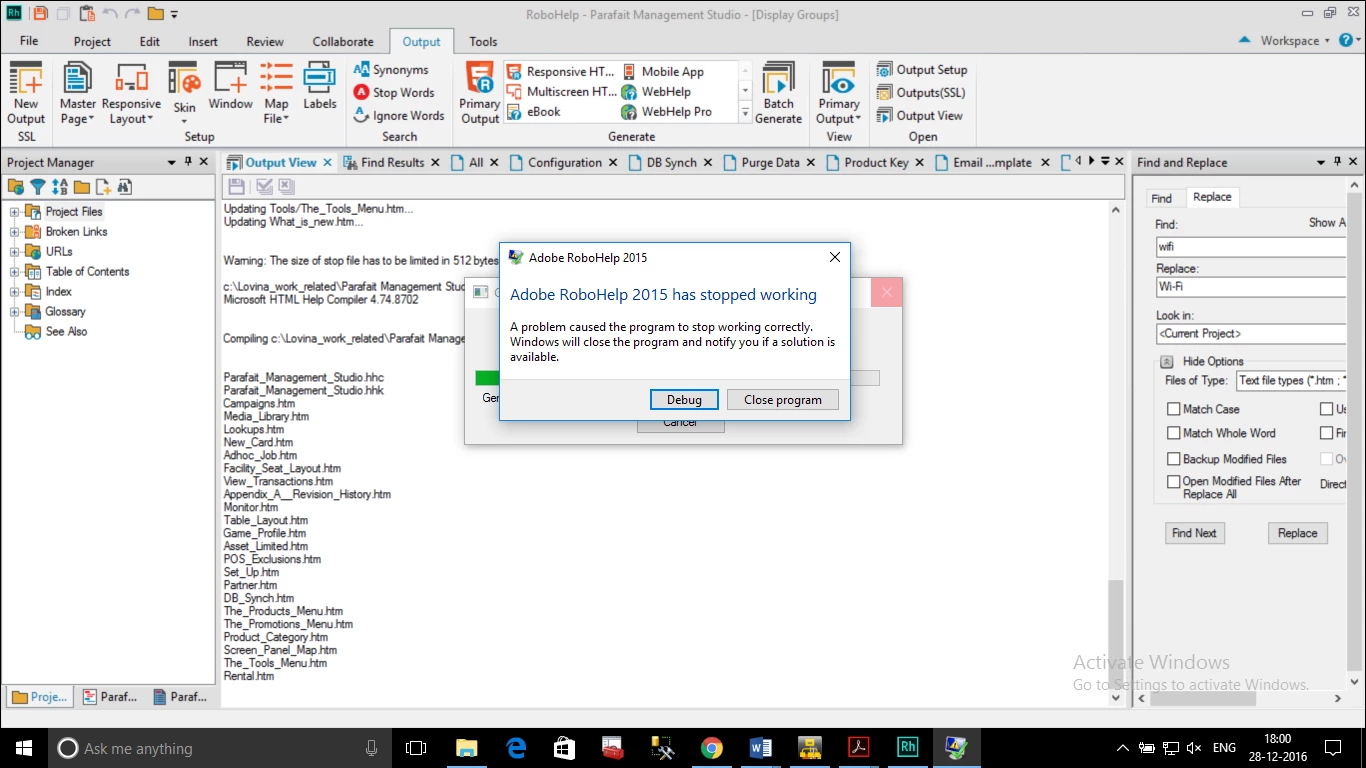The width and height of the screenshot is (1366, 768).
Task: Expand the Glossary tree node
Action: click(x=15, y=312)
